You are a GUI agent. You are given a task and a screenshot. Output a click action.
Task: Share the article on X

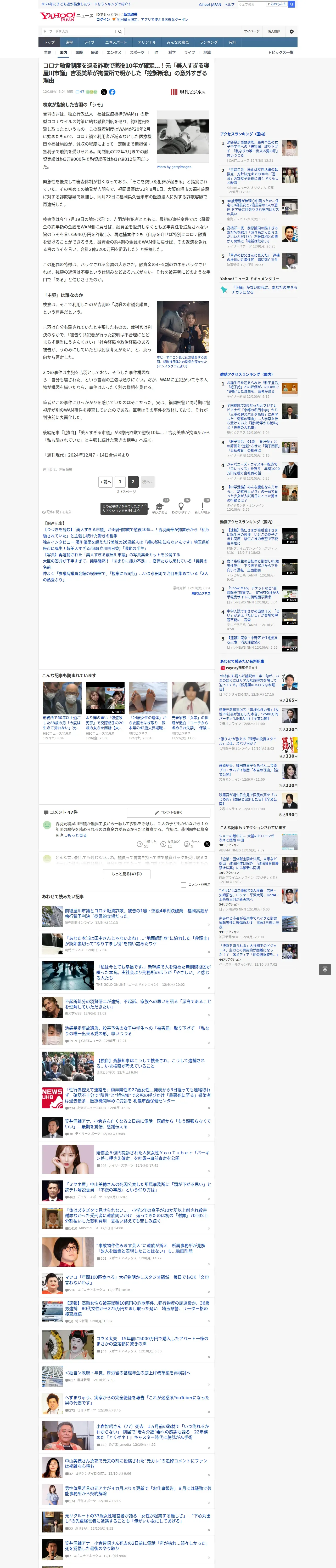pyautogui.click(x=103, y=92)
